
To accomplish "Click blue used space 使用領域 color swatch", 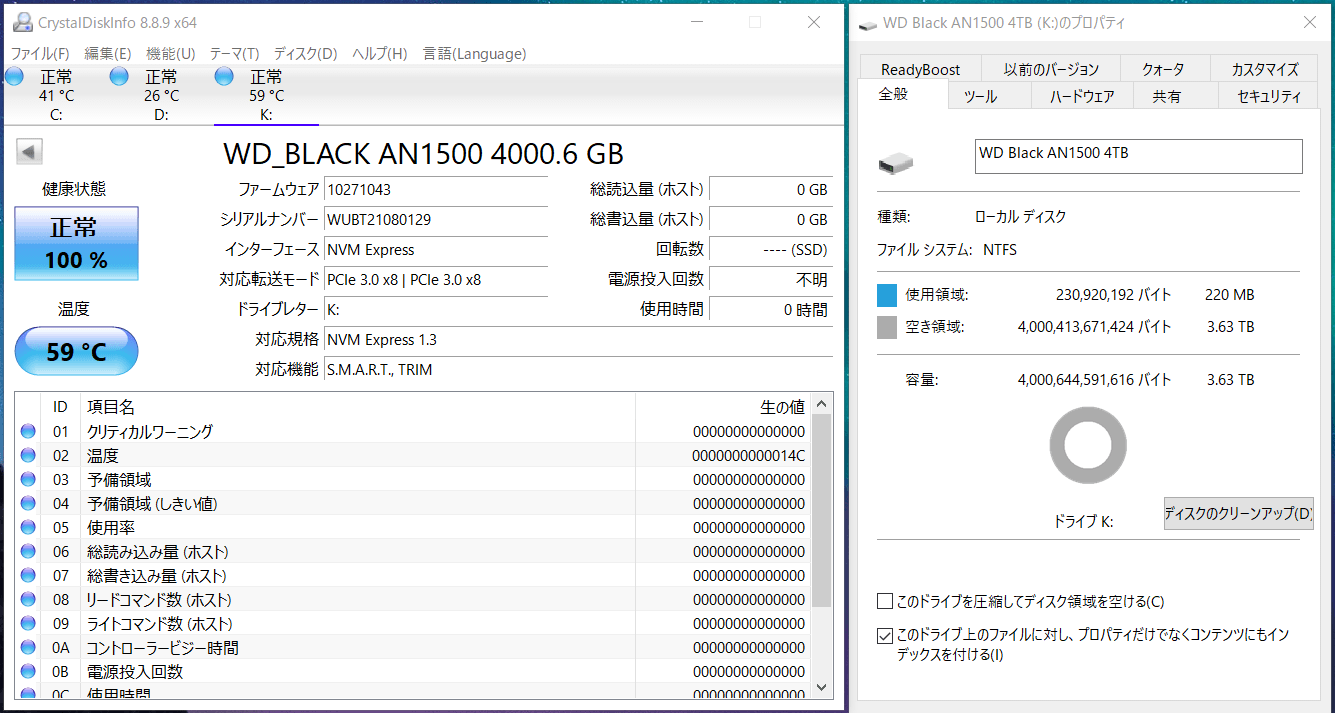I will (887, 295).
